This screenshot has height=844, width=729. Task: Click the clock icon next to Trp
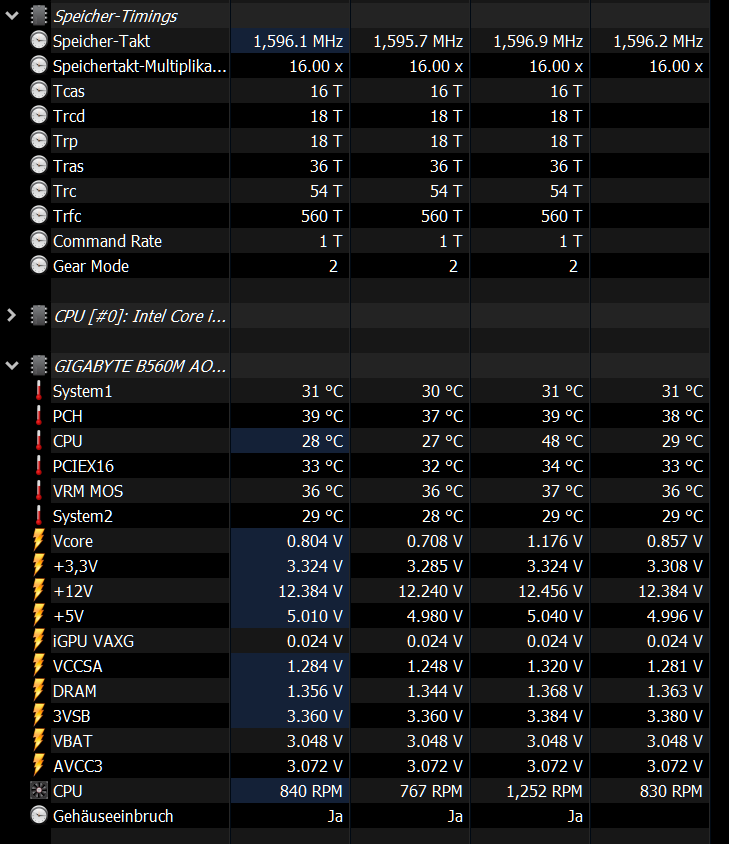(x=39, y=140)
